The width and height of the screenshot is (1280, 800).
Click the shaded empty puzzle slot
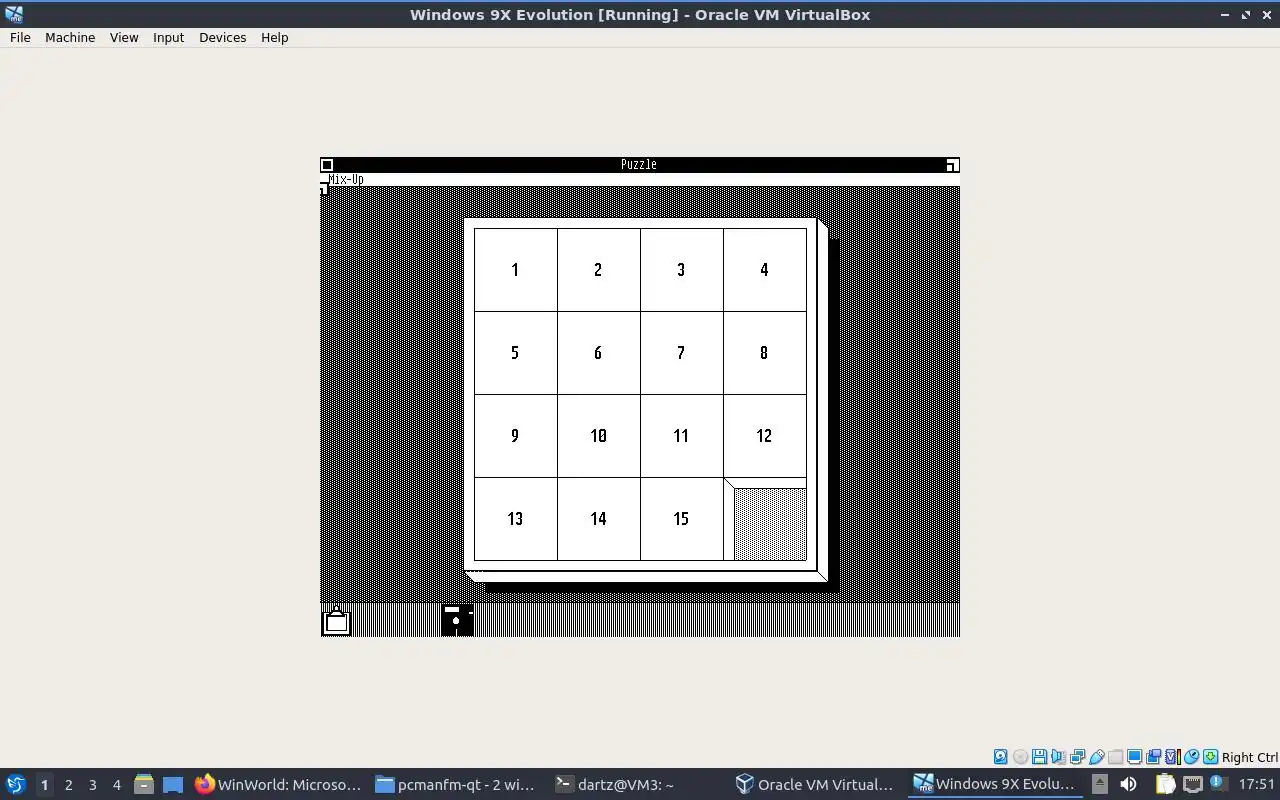(x=769, y=524)
